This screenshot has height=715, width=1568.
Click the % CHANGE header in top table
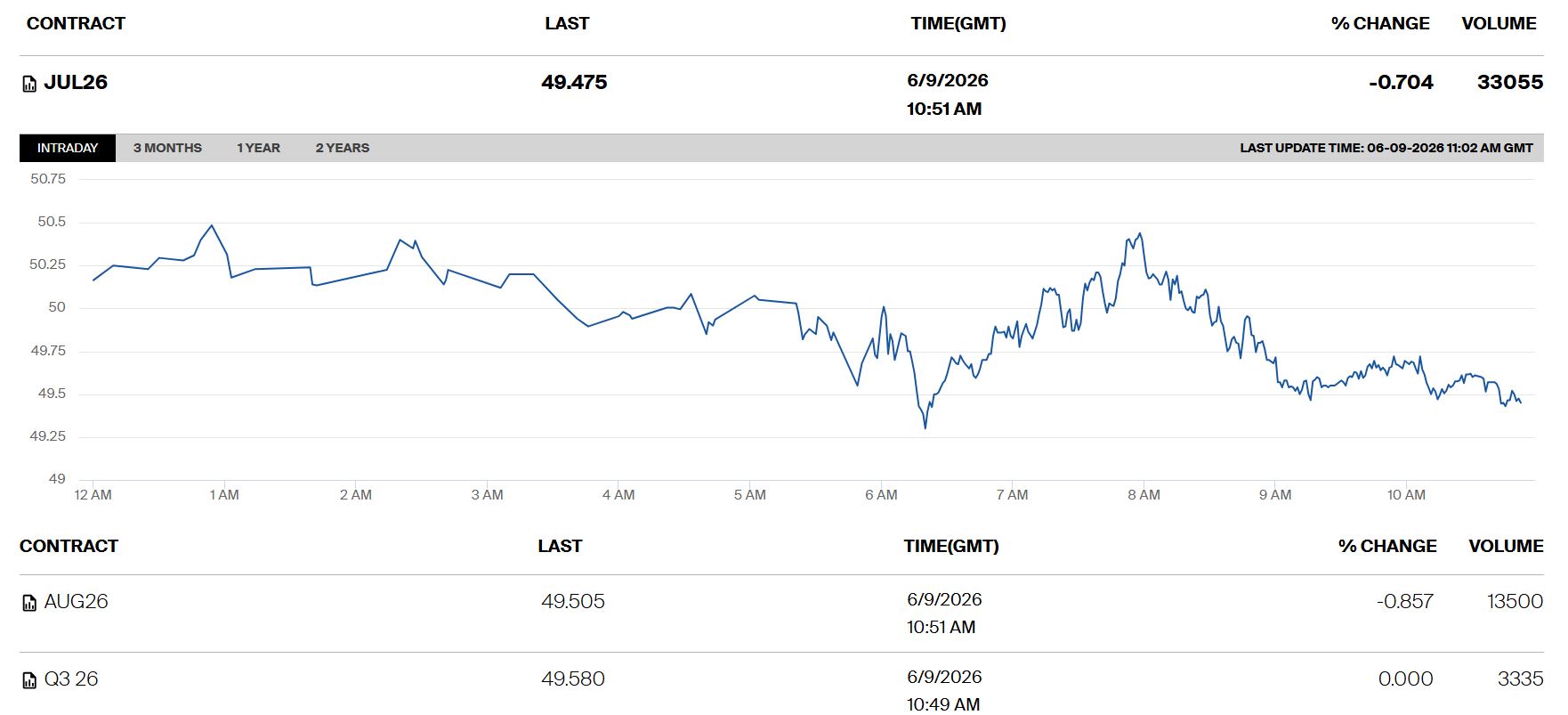coord(1380,23)
